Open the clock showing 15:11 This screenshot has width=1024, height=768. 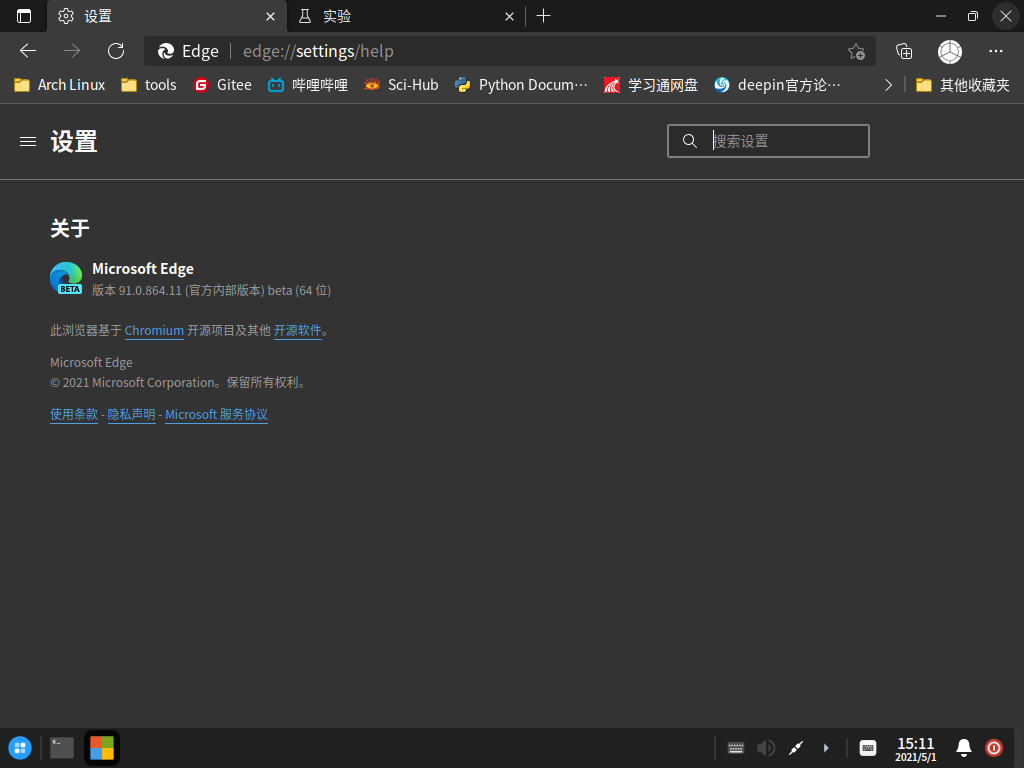tap(916, 749)
